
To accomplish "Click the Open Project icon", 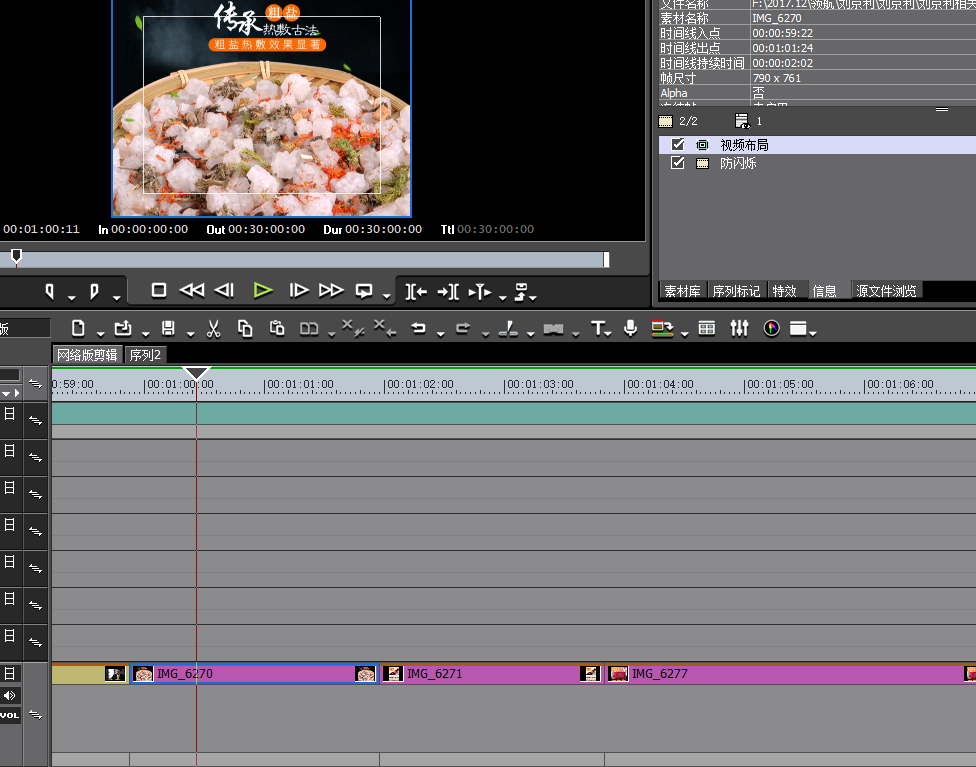I will pyautogui.click(x=123, y=328).
